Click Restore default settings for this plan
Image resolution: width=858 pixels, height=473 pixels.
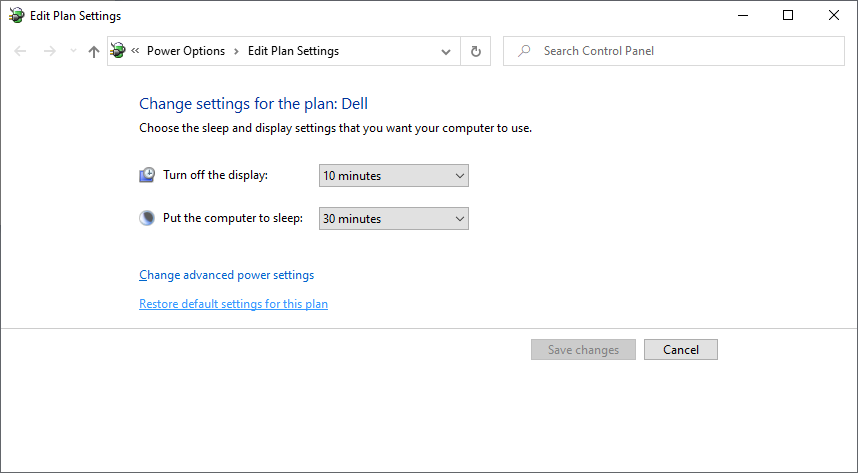(x=234, y=304)
